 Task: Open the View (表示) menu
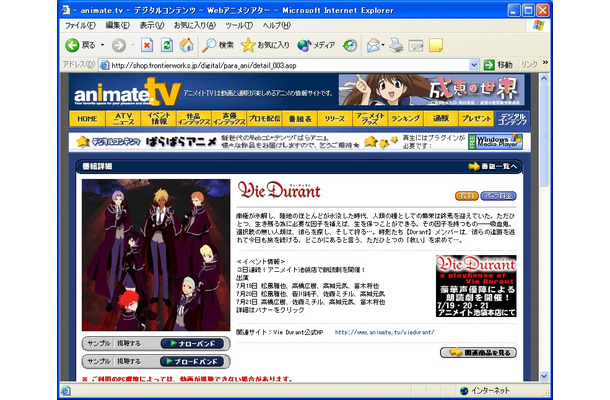(152, 25)
